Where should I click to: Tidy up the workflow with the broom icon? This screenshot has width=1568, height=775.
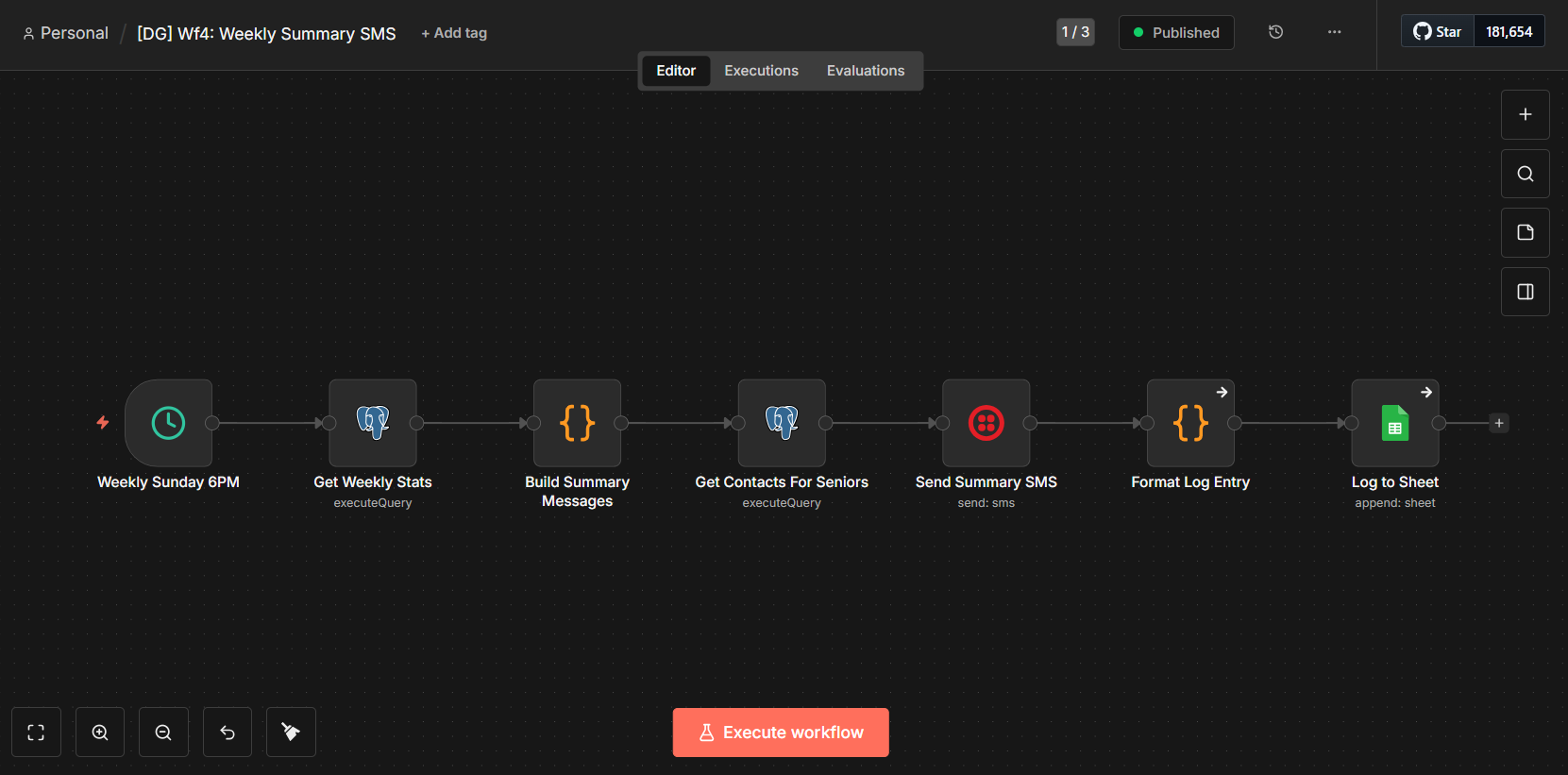(x=291, y=733)
